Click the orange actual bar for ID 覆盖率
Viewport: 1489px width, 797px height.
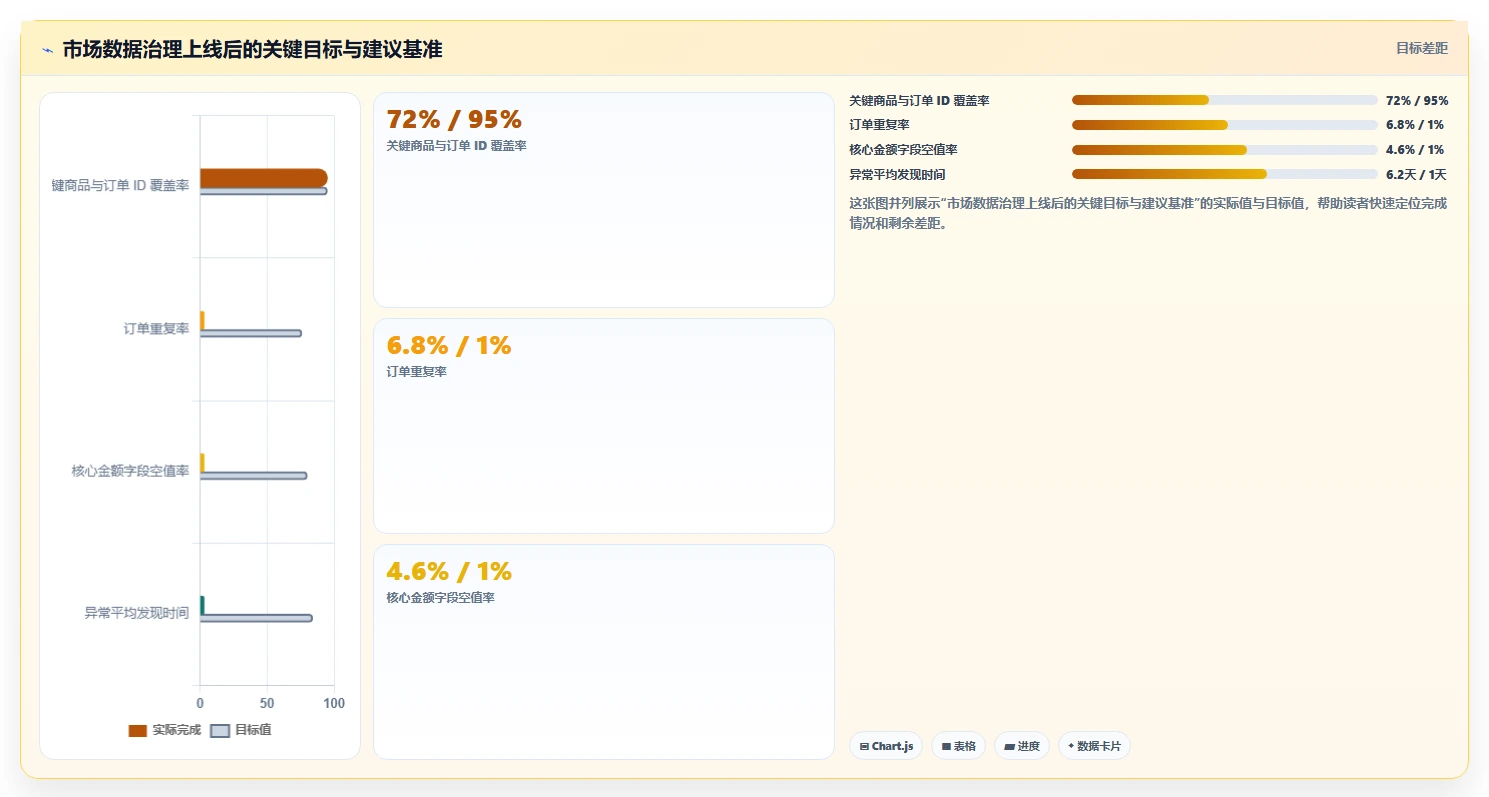[263, 178]
